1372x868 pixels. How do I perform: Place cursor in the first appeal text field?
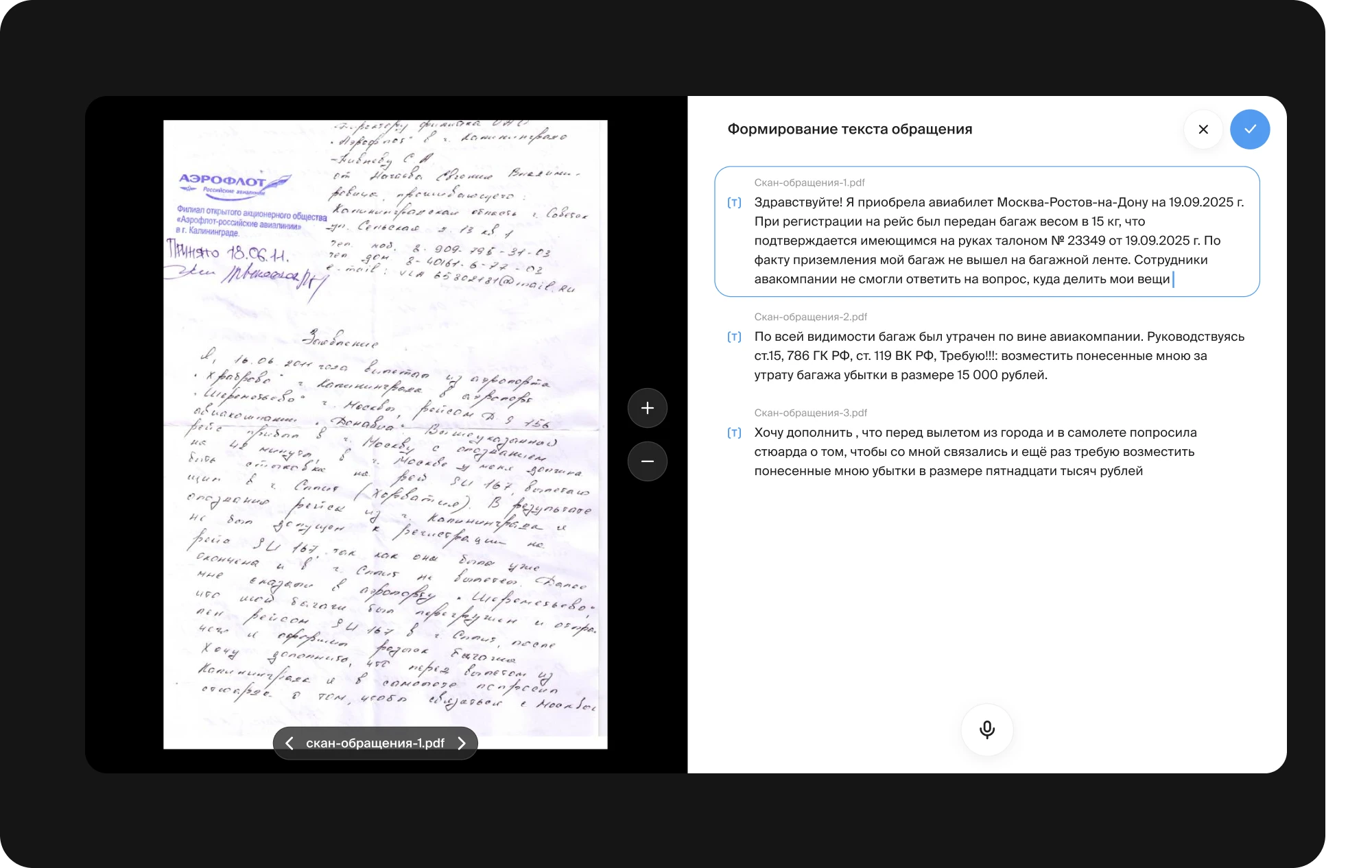[x=987, y=232]
